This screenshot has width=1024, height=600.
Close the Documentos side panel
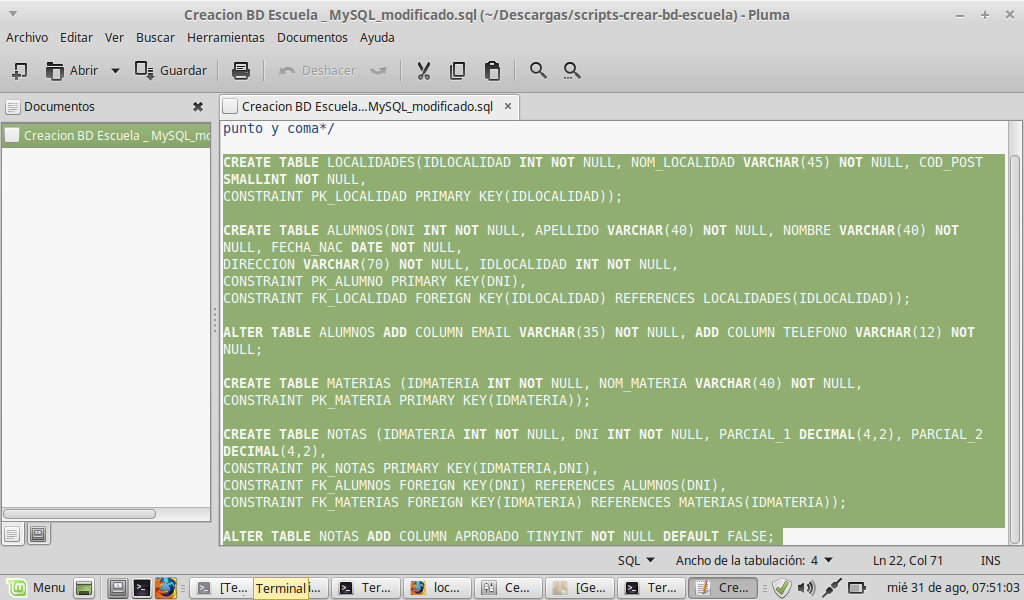[x=198, y=107]
